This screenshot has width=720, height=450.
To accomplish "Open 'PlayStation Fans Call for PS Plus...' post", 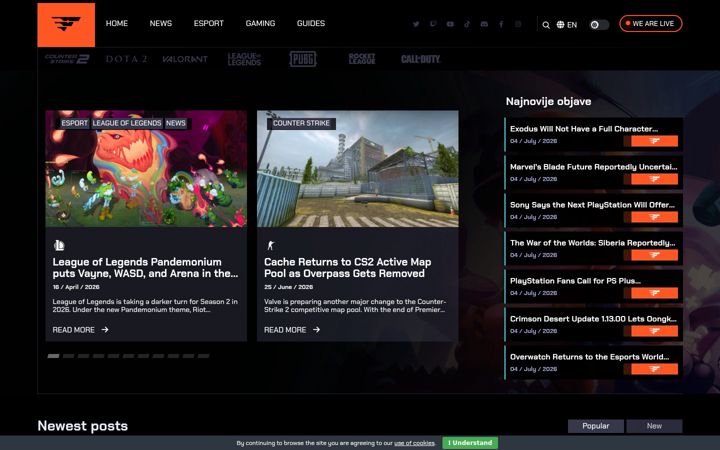I will pos(575,281).
